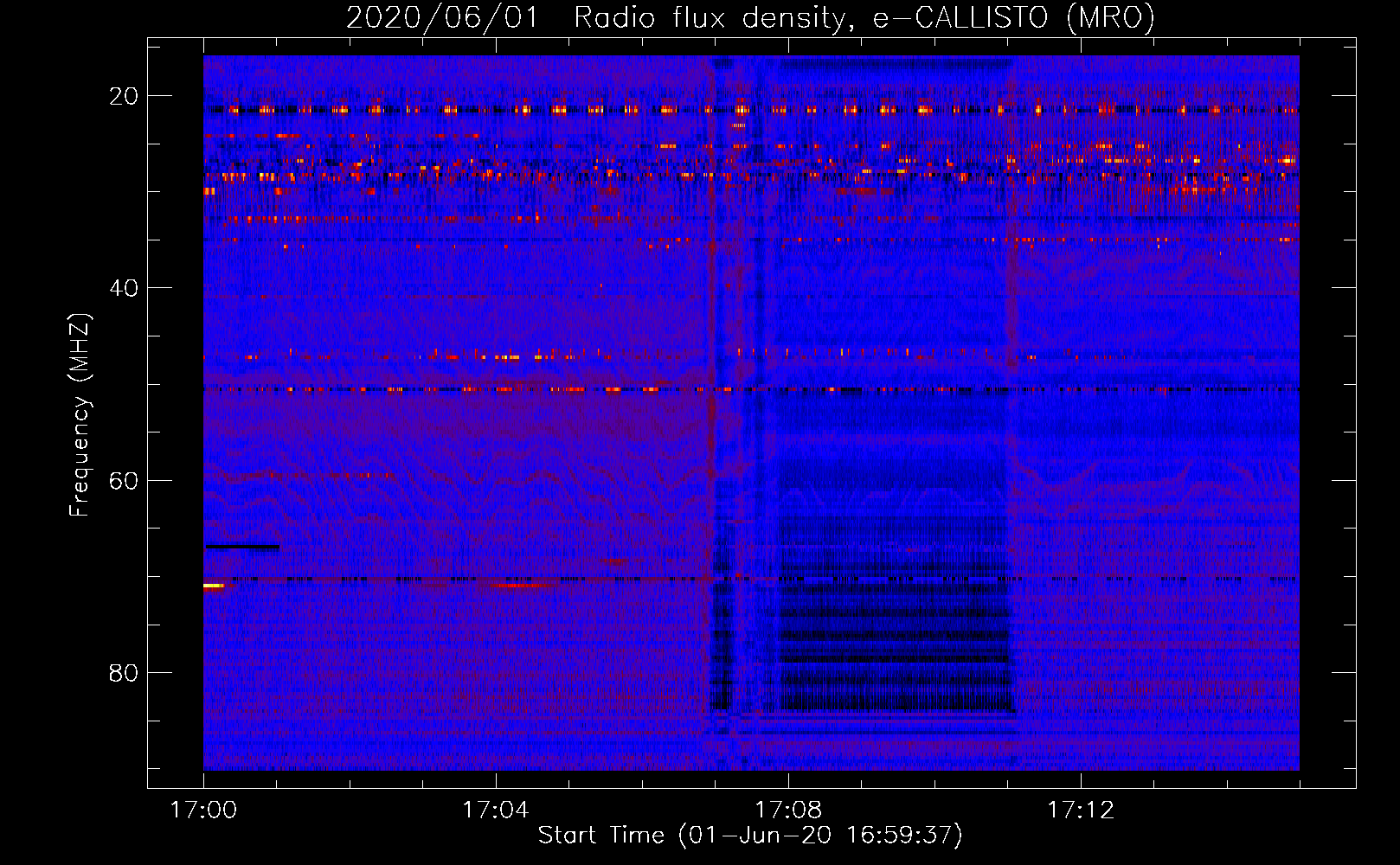The height and width of the screenshot is (865, 1400).
Task: Click the '17:12' time tick label
Action: point(1081,810)
